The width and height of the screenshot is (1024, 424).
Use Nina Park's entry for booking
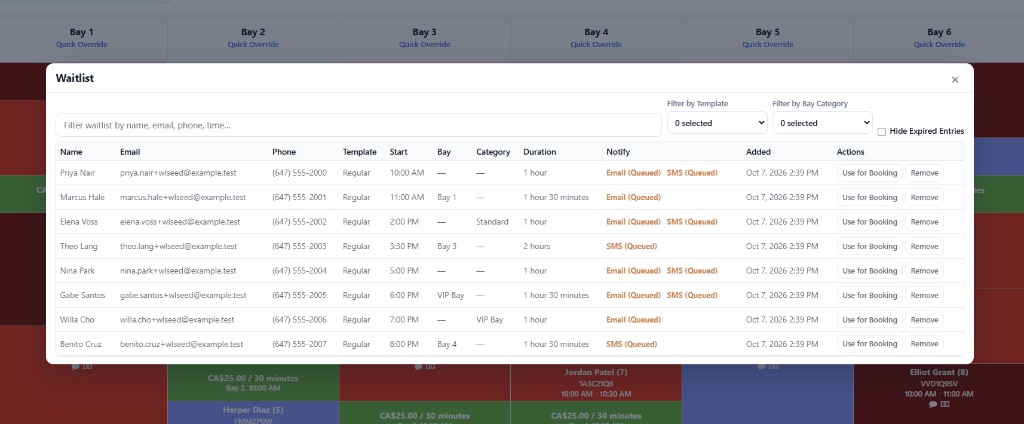[x=869, y=270]
